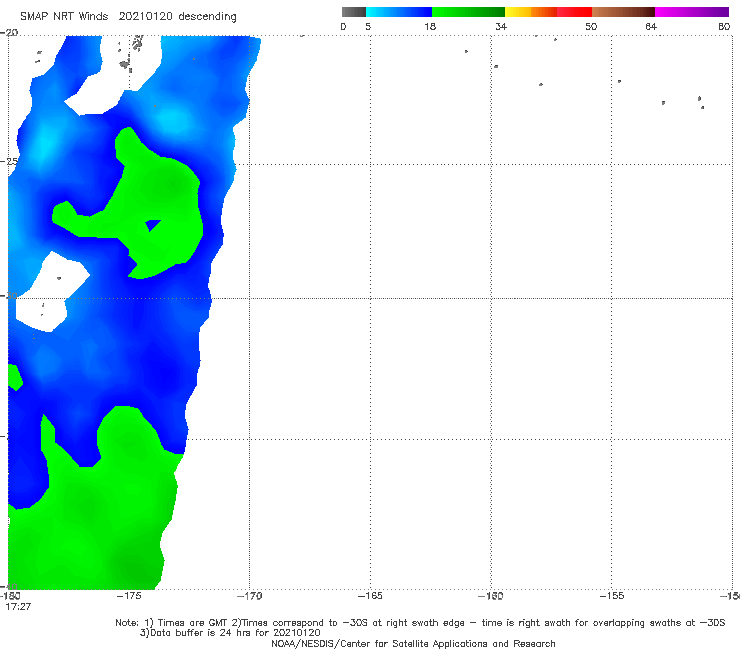Click the 'SMAP NRT Winds' title text

point(64,16)
